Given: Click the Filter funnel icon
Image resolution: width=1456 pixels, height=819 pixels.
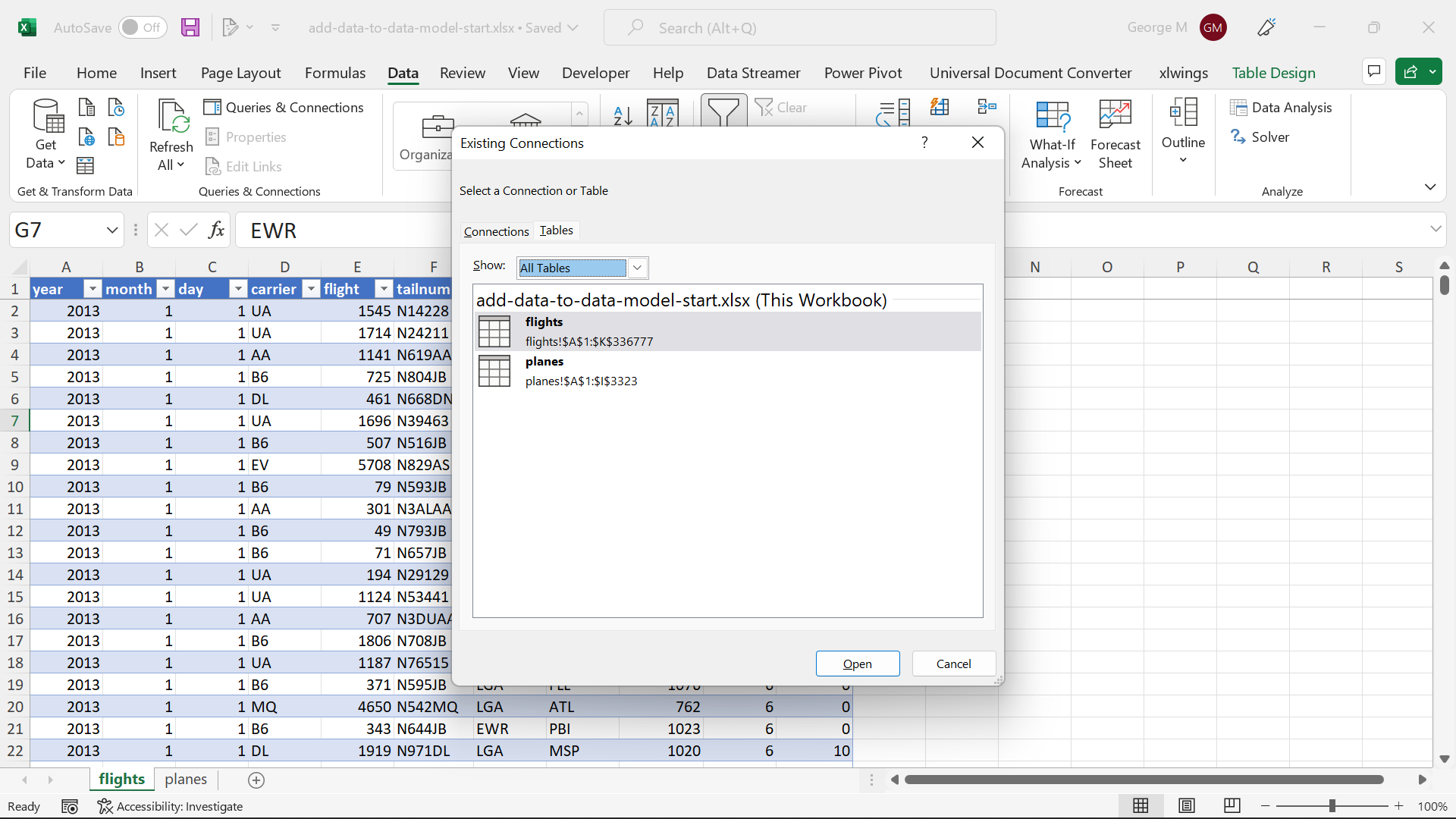Looking at the screenshot, I should (723, 111).
